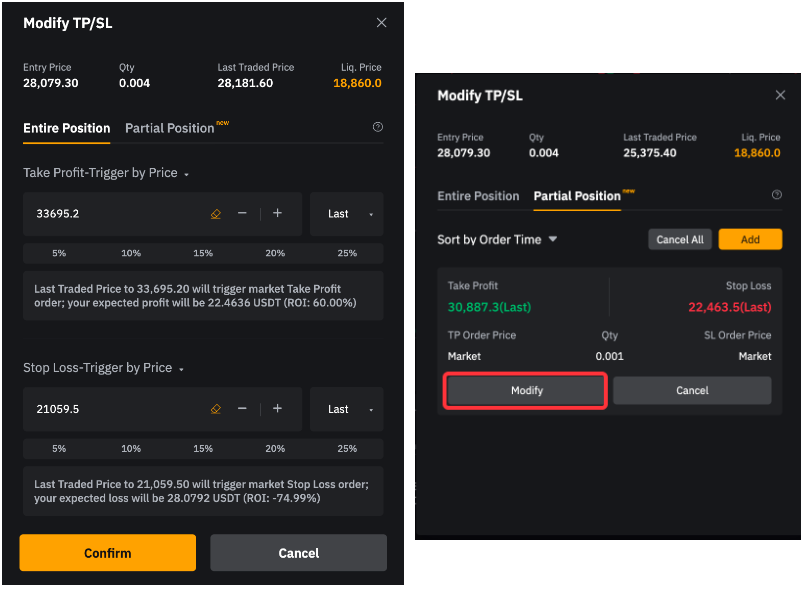Viewport: 804px width, 589px height.
Task: Click the Cancel All button
Action: (679, 240)
